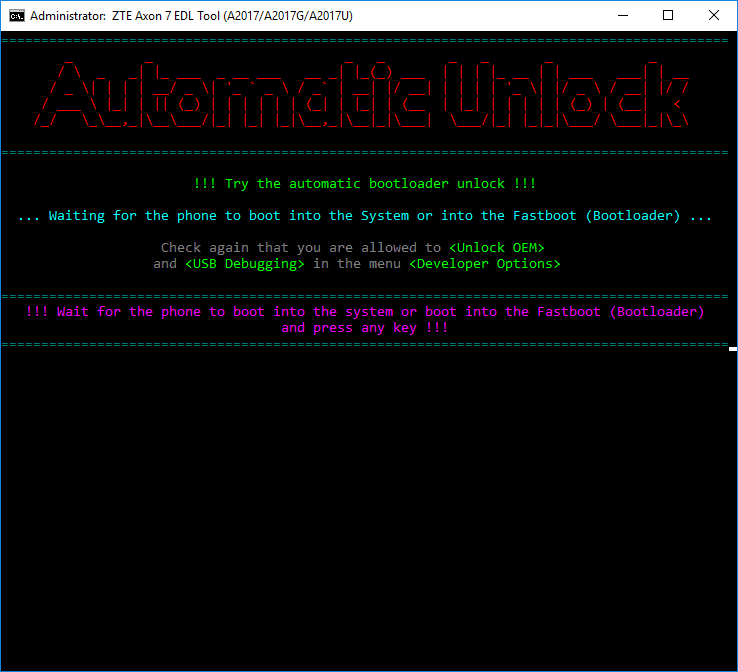
Task: Click the '!!! Try the automatic bootloader unlock !!!' line
Action: pyautogui.click(x=365, y=184)
